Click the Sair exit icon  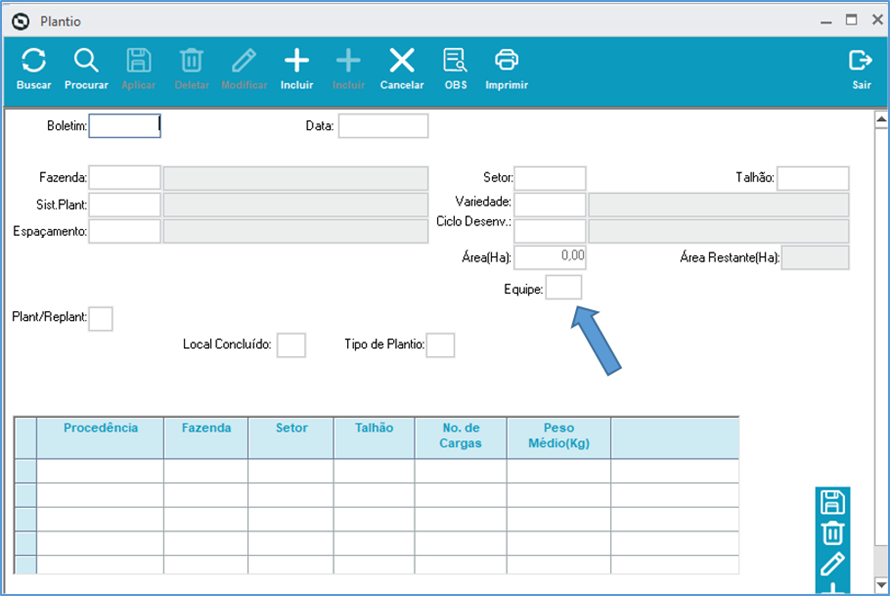(x=860, y=60)
